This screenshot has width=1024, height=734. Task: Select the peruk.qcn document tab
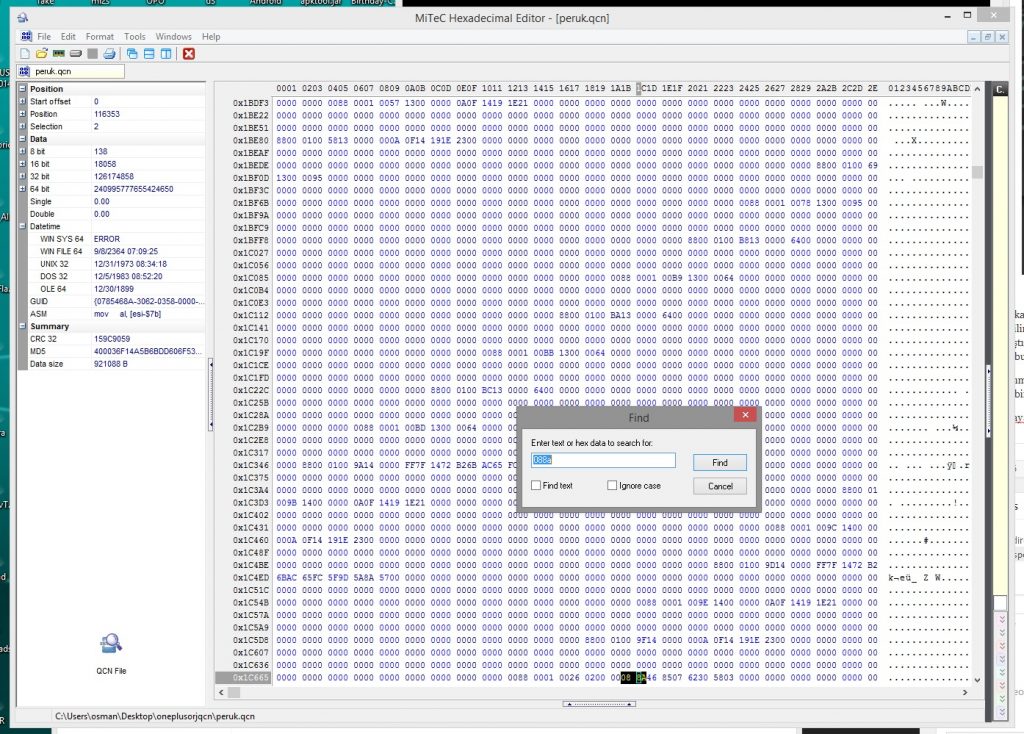click(x=72, y=72)
